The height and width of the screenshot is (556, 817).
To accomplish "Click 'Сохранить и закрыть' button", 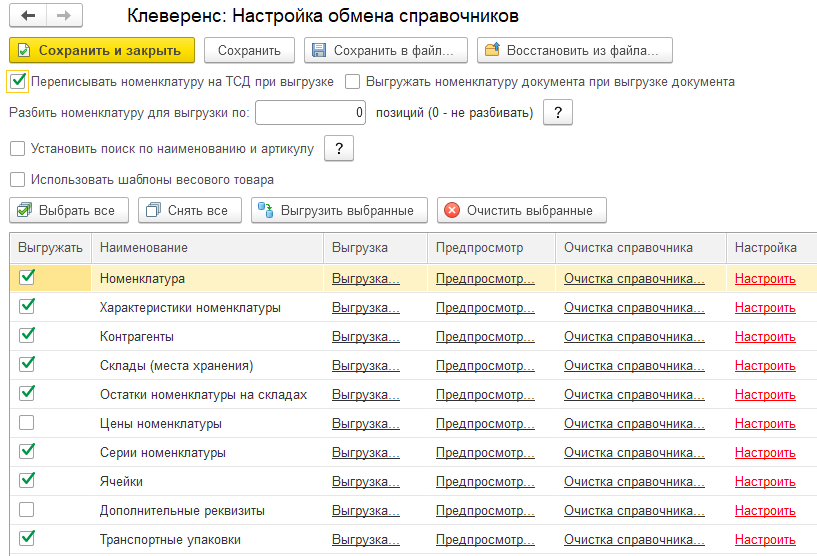I will (x=102, y=51).
